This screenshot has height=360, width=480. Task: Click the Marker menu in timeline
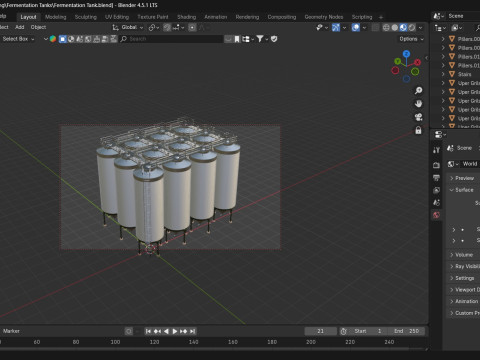click(x=11, y=331)
